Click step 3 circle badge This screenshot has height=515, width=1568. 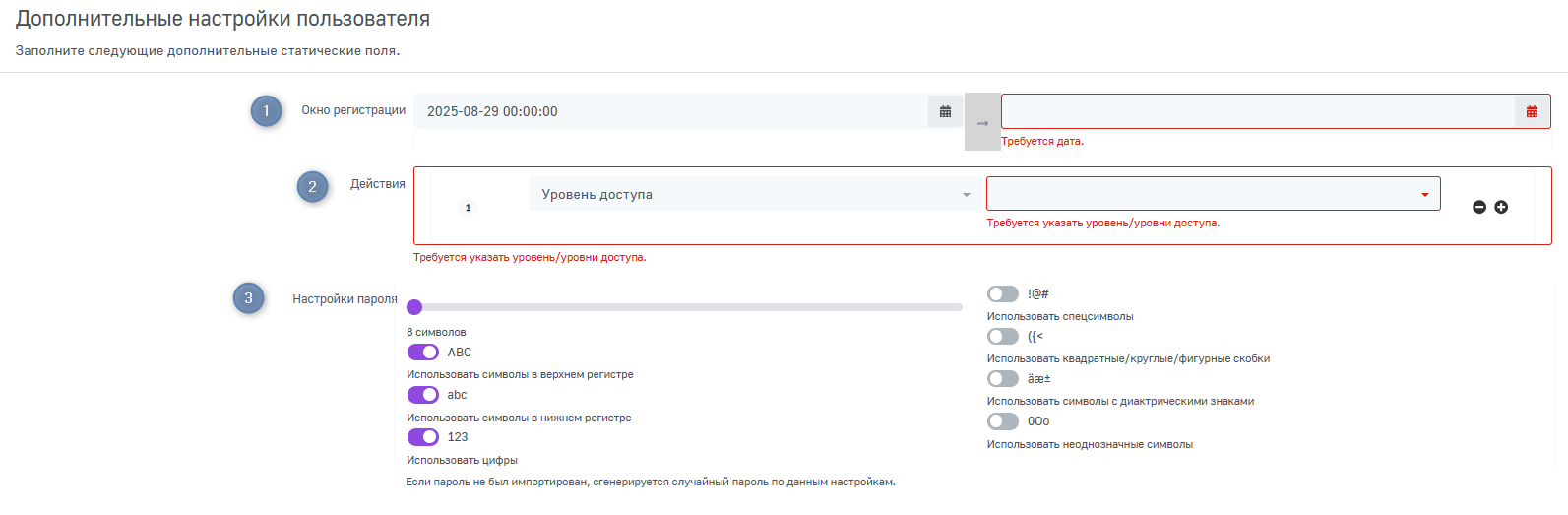pos(248,298)
